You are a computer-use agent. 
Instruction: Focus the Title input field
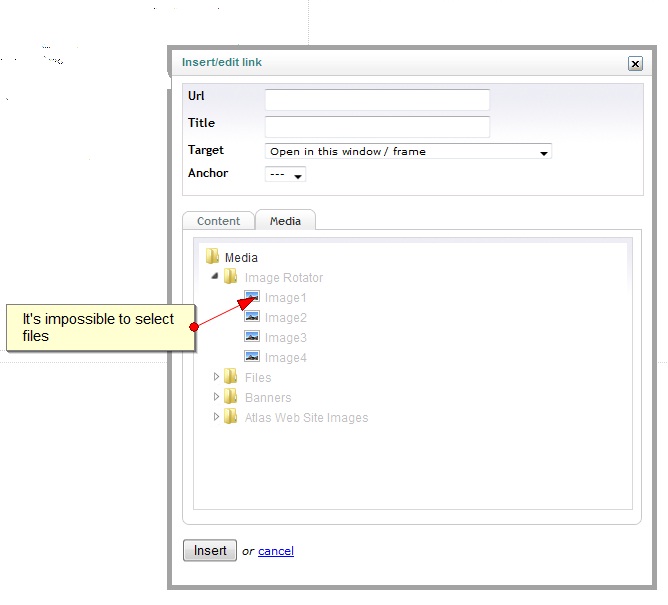pyautogui.click(x=377, y=127)
